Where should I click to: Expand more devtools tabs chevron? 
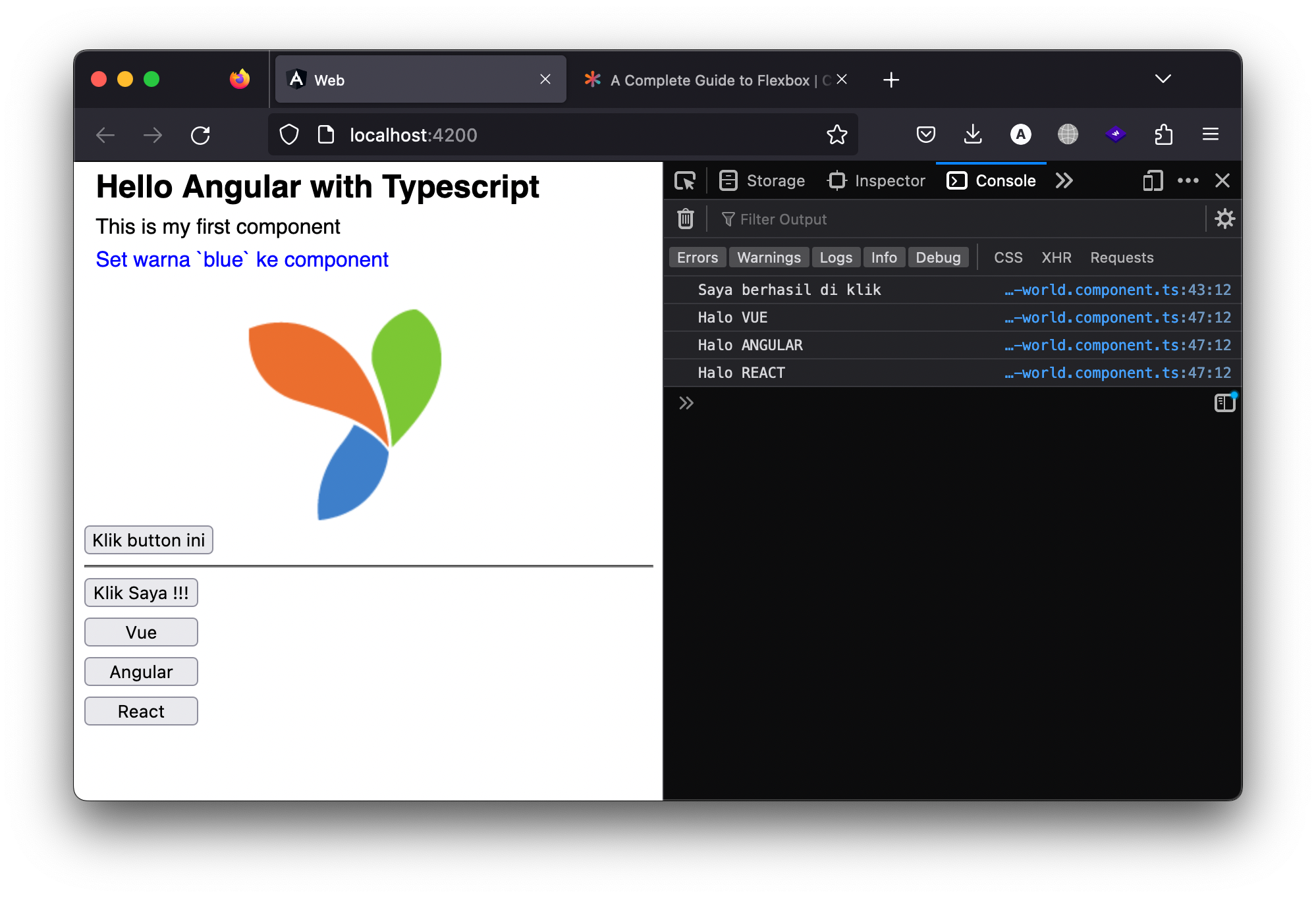1064,180
